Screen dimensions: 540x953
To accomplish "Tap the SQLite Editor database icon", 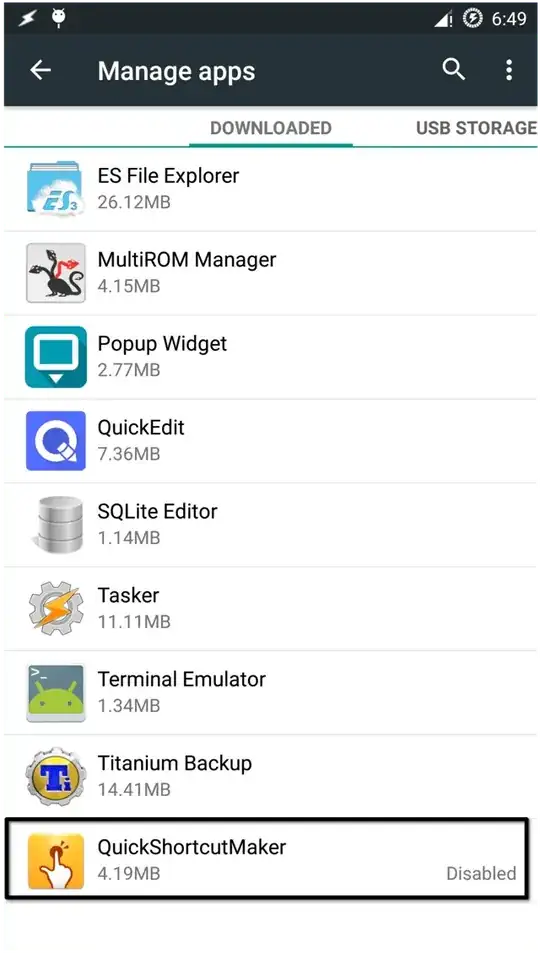I will [x=57, y=525].
